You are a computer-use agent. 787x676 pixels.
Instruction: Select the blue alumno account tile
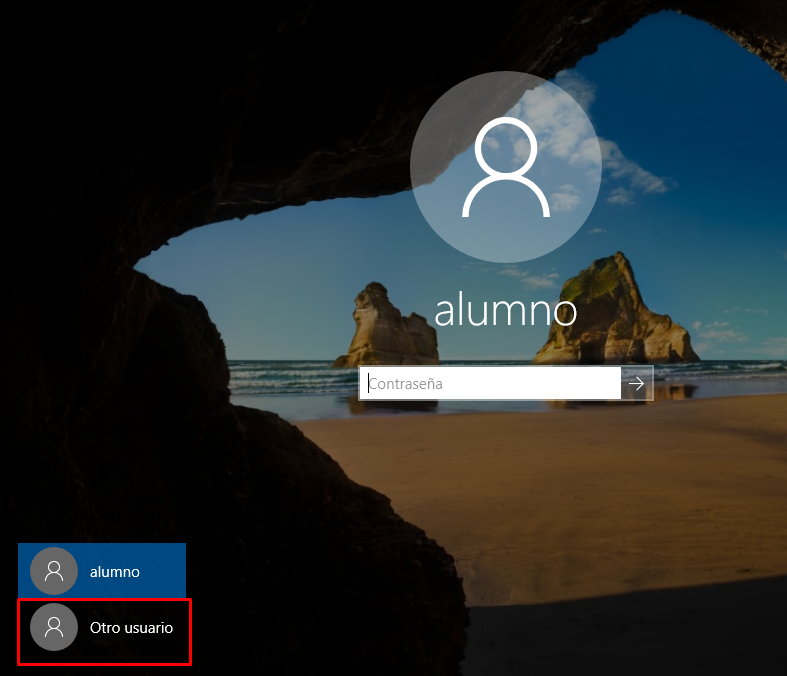[x=102, y=571]
